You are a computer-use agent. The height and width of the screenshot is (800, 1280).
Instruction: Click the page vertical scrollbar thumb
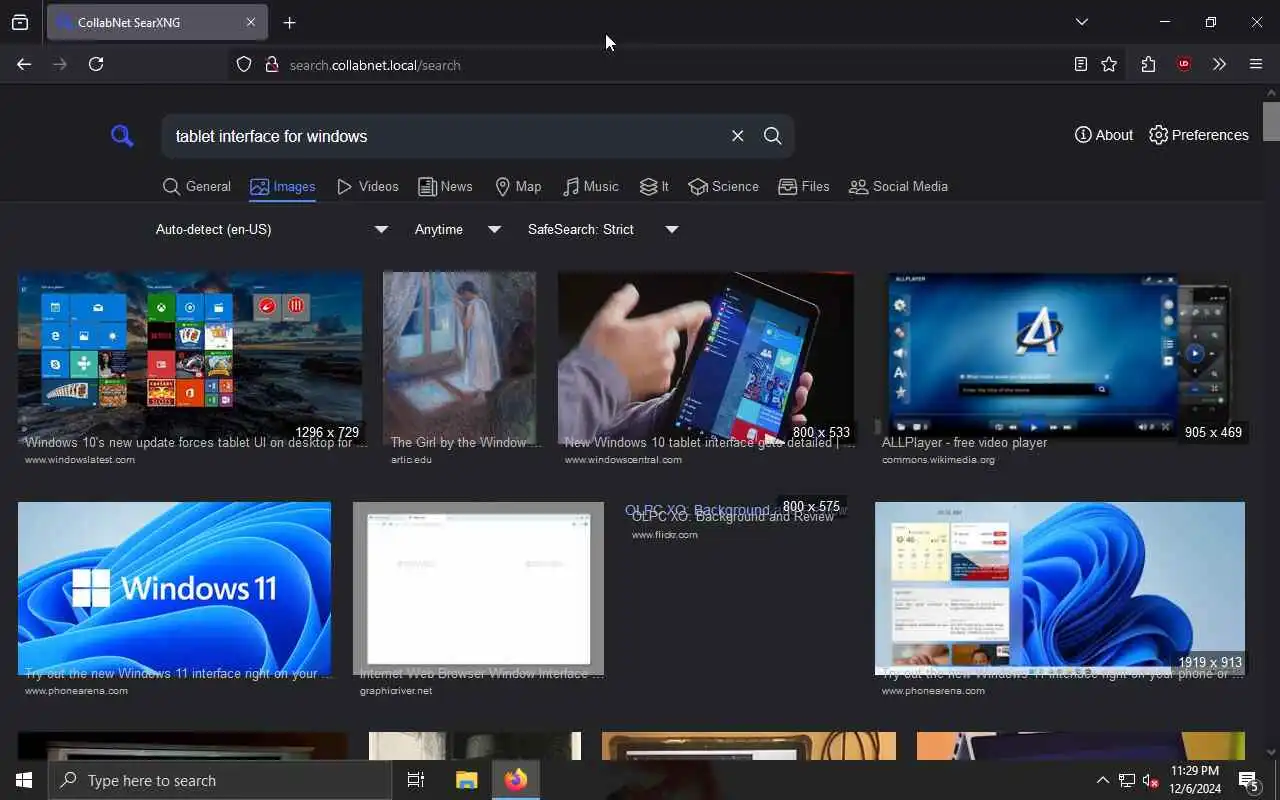(x=1271, y=122)
